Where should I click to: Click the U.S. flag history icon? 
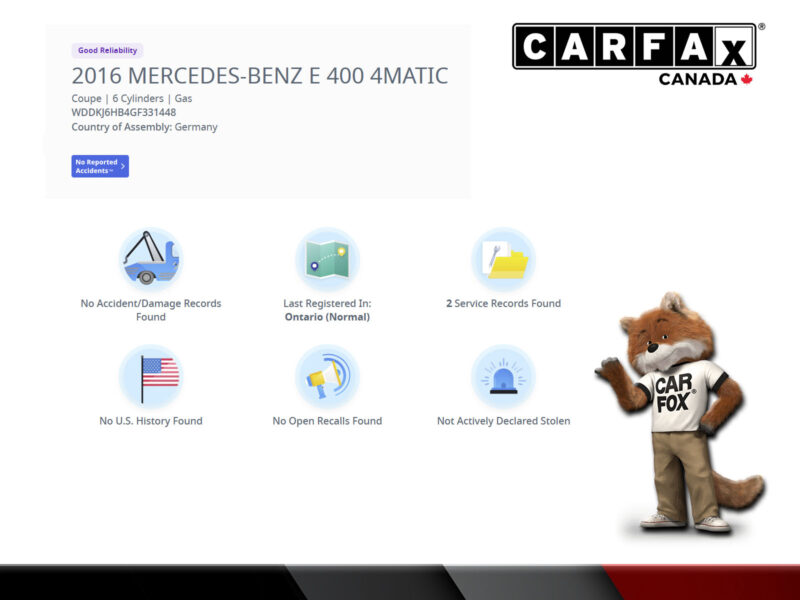tap(151, 377)
